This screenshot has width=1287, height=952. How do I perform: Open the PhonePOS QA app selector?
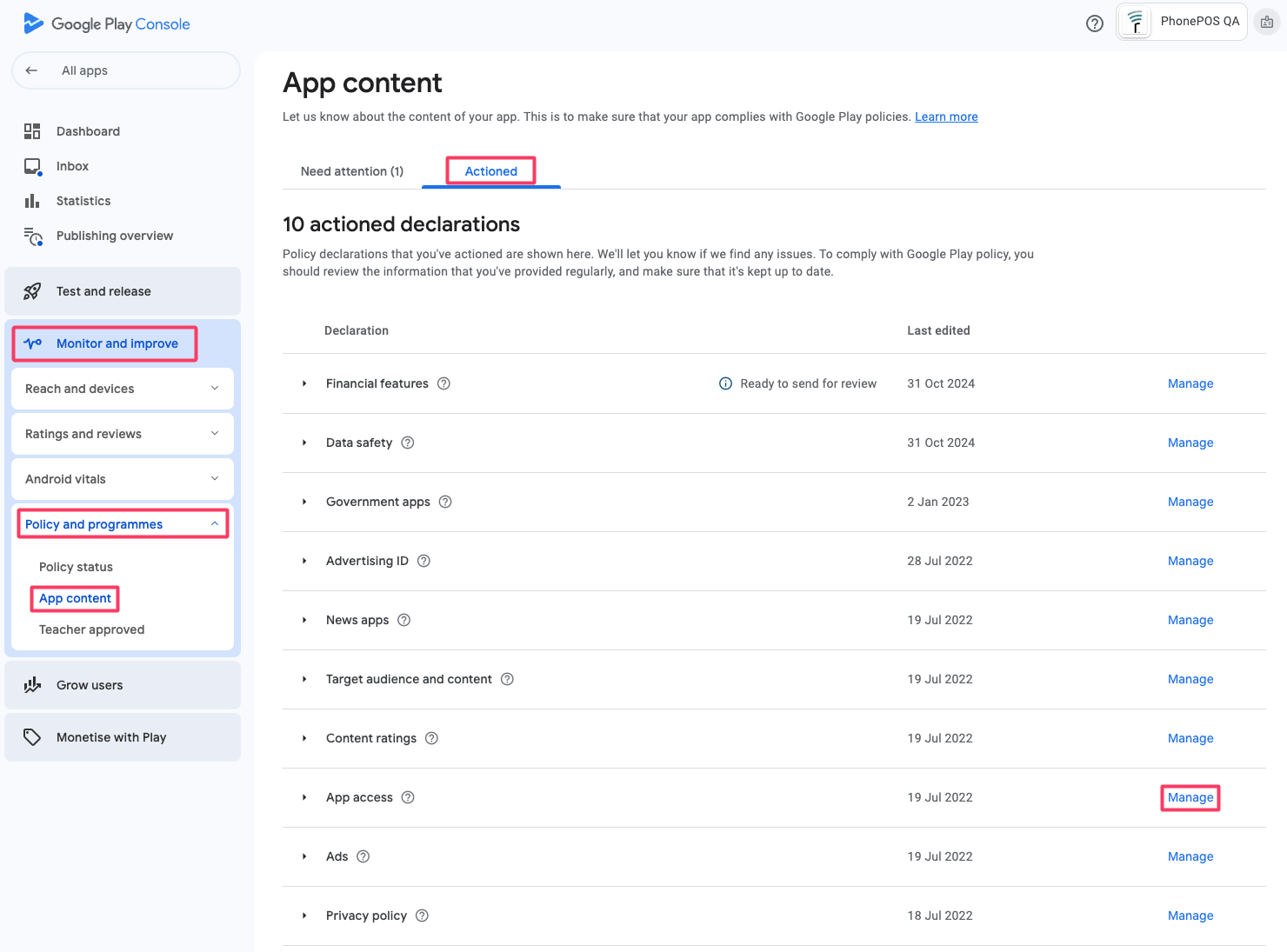pos(1182,22)
